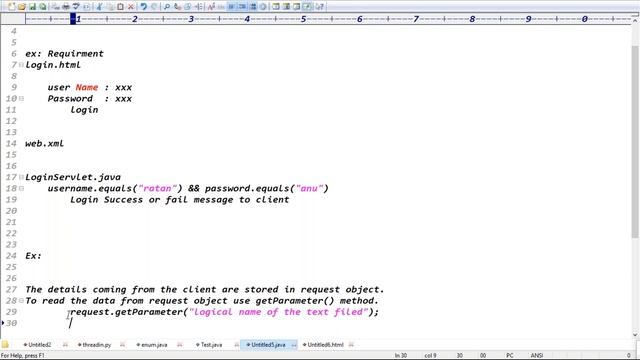Click 'PC' file format in status bar

pyautogui.click(x=509, y=356)
